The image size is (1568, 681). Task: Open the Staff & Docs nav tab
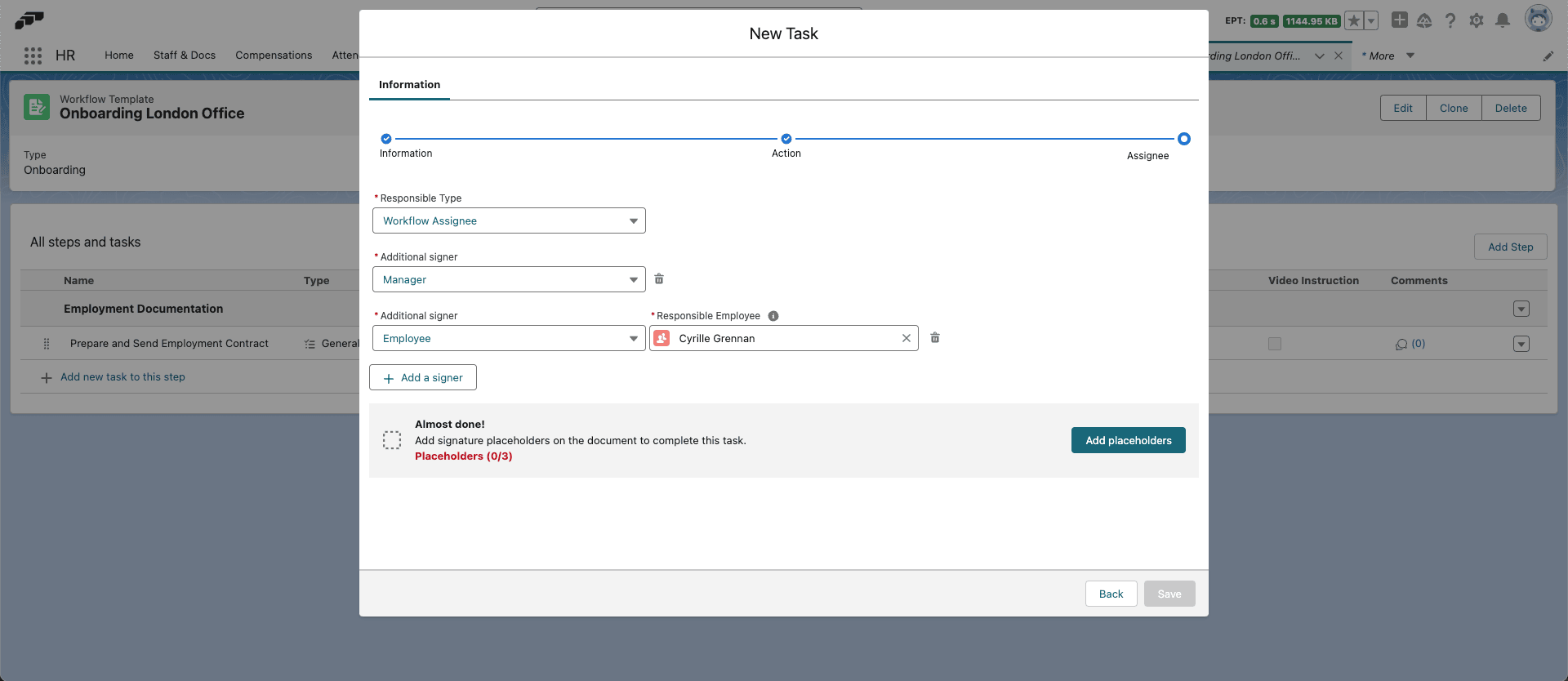[x=185, y=56]
